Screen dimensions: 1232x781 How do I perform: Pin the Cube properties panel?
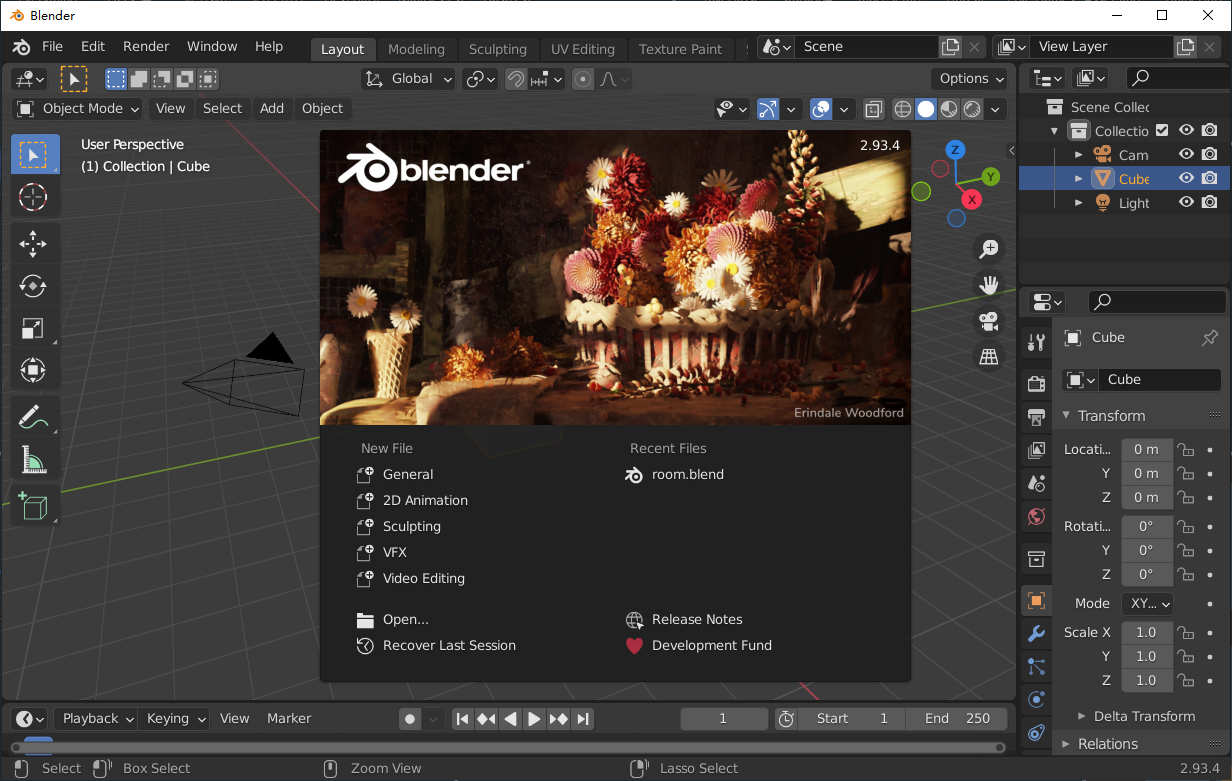1210,338
